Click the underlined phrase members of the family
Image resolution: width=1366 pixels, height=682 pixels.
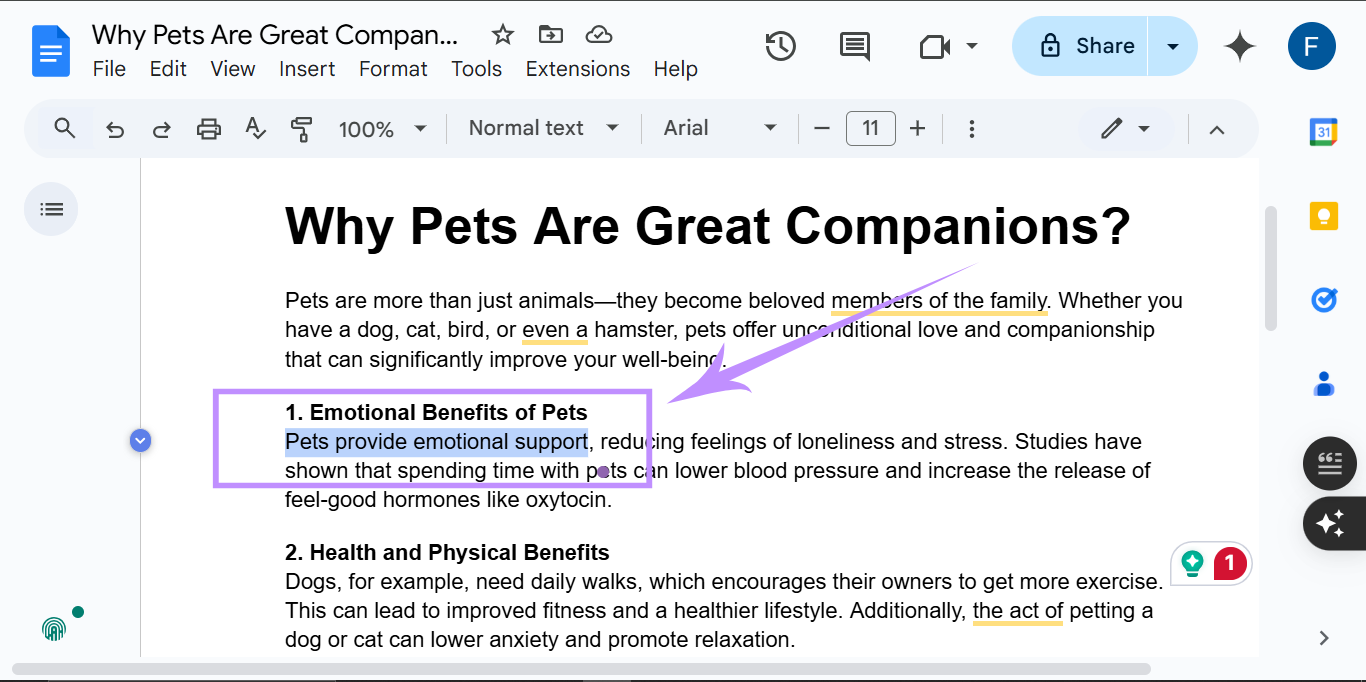point(939,300)
